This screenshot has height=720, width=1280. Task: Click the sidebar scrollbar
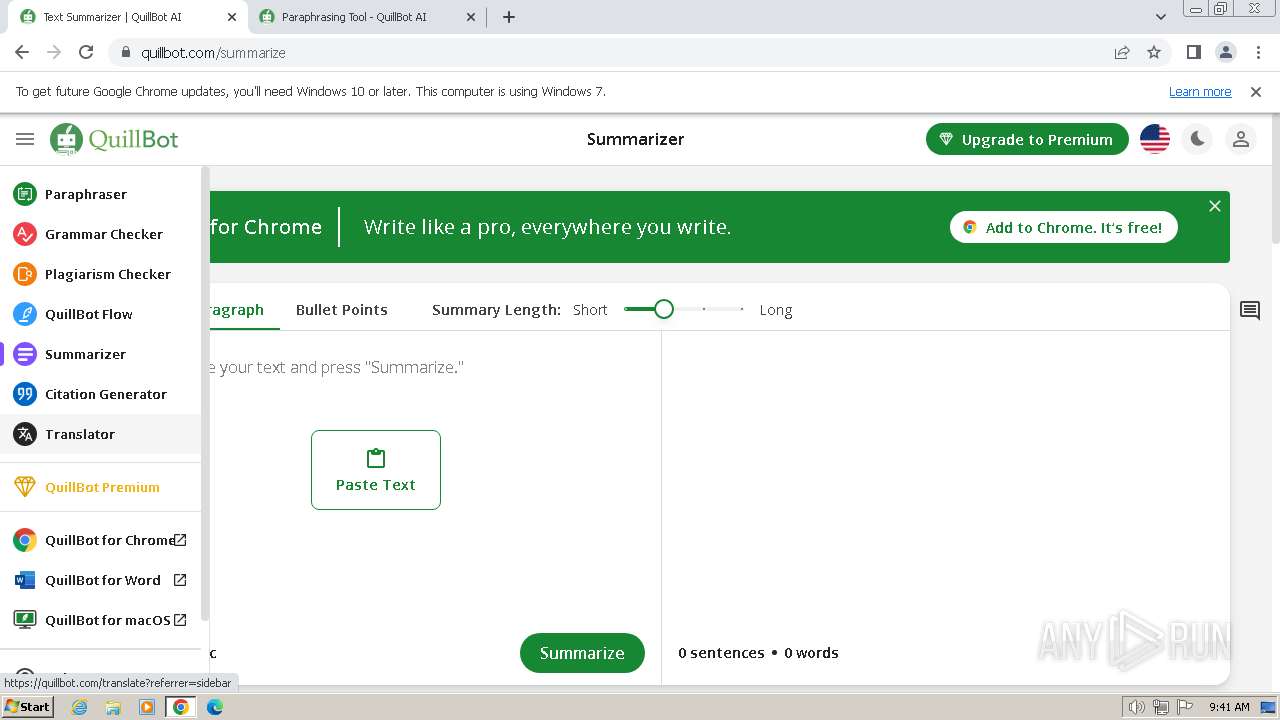coord(205,394)
